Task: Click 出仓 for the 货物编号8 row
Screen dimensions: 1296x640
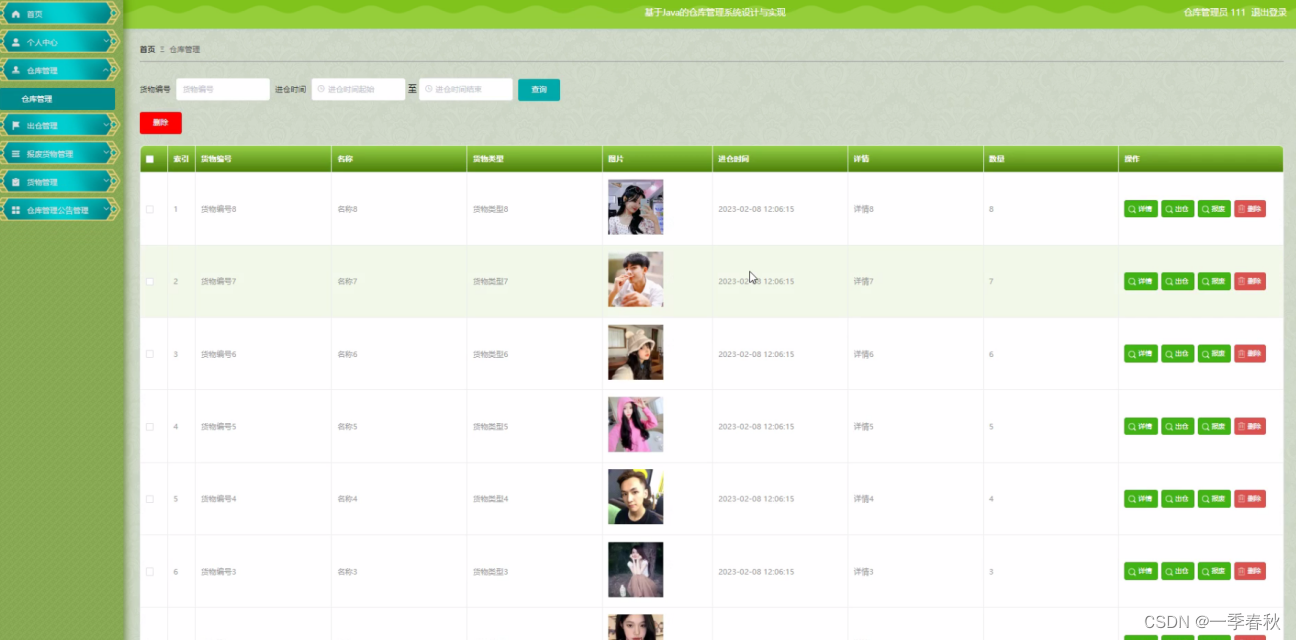Action: [x=1177, y=209]
